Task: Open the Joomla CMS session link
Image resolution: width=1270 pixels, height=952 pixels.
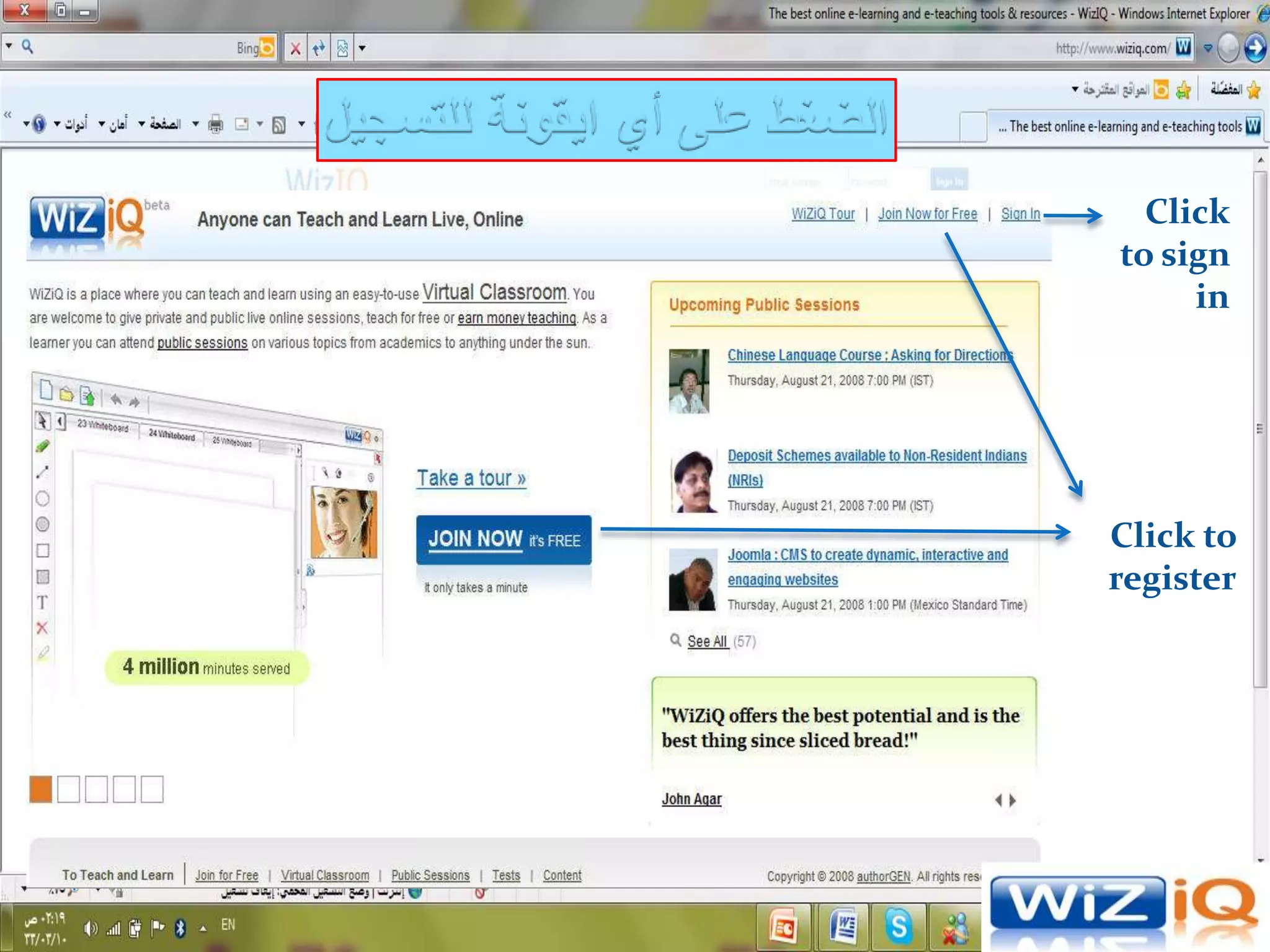Action: click(868, 566)
